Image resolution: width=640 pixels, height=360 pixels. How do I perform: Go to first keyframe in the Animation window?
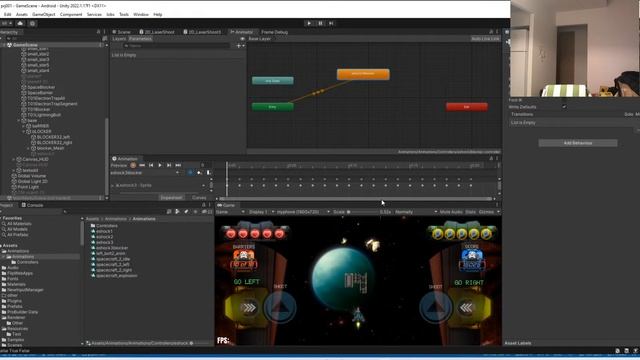[x=142, y=165]
